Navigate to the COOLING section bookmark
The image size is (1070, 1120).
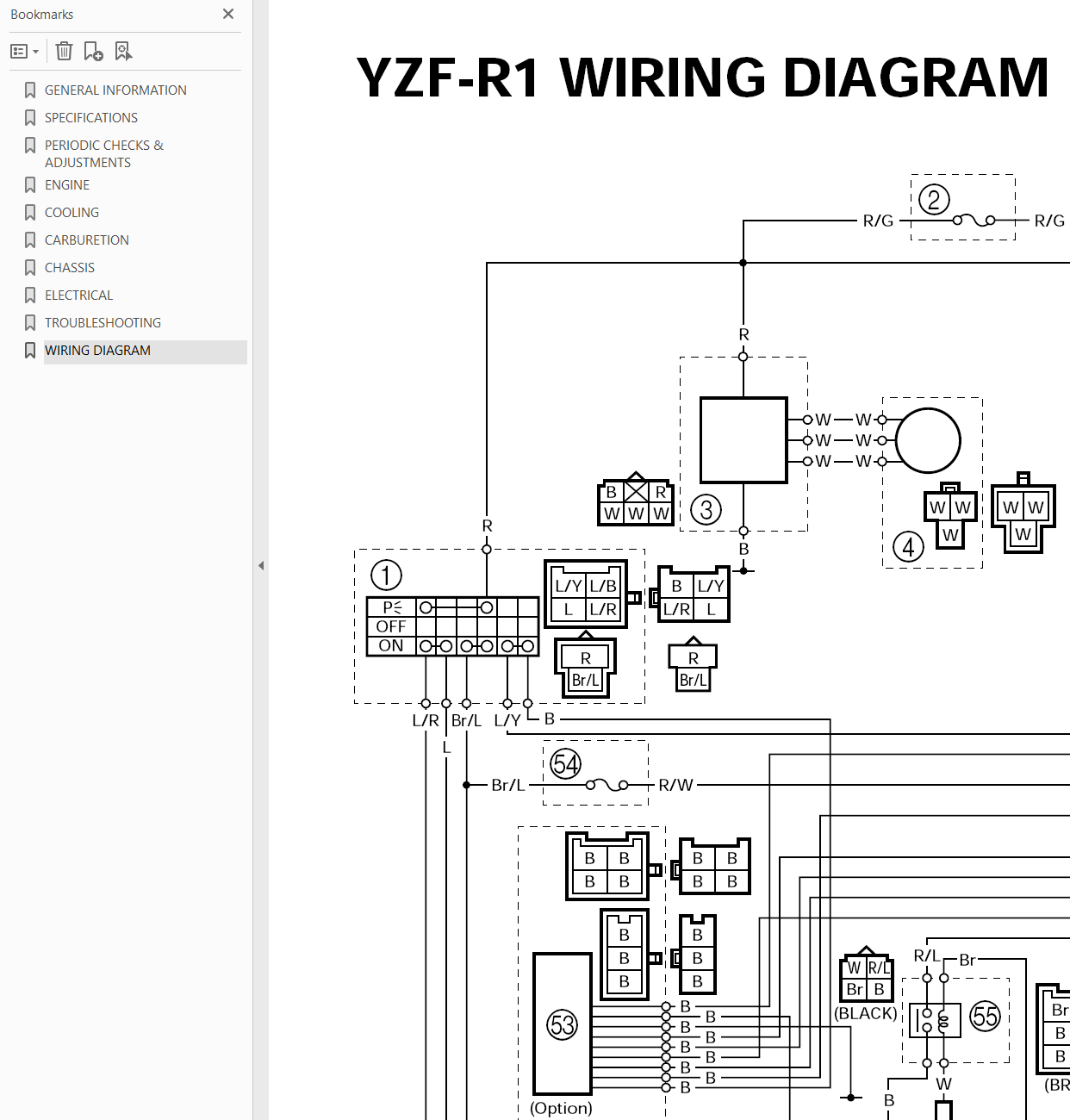(72, 213)
